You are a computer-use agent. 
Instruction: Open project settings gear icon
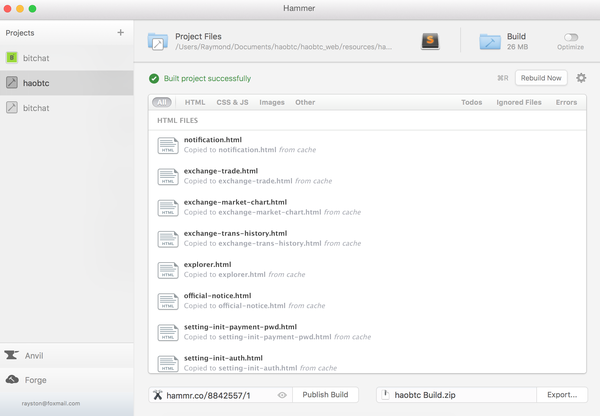pos(581,78)
